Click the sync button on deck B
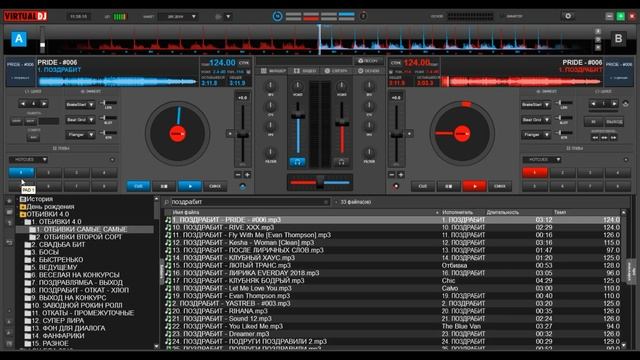 [x=500, y=186]
